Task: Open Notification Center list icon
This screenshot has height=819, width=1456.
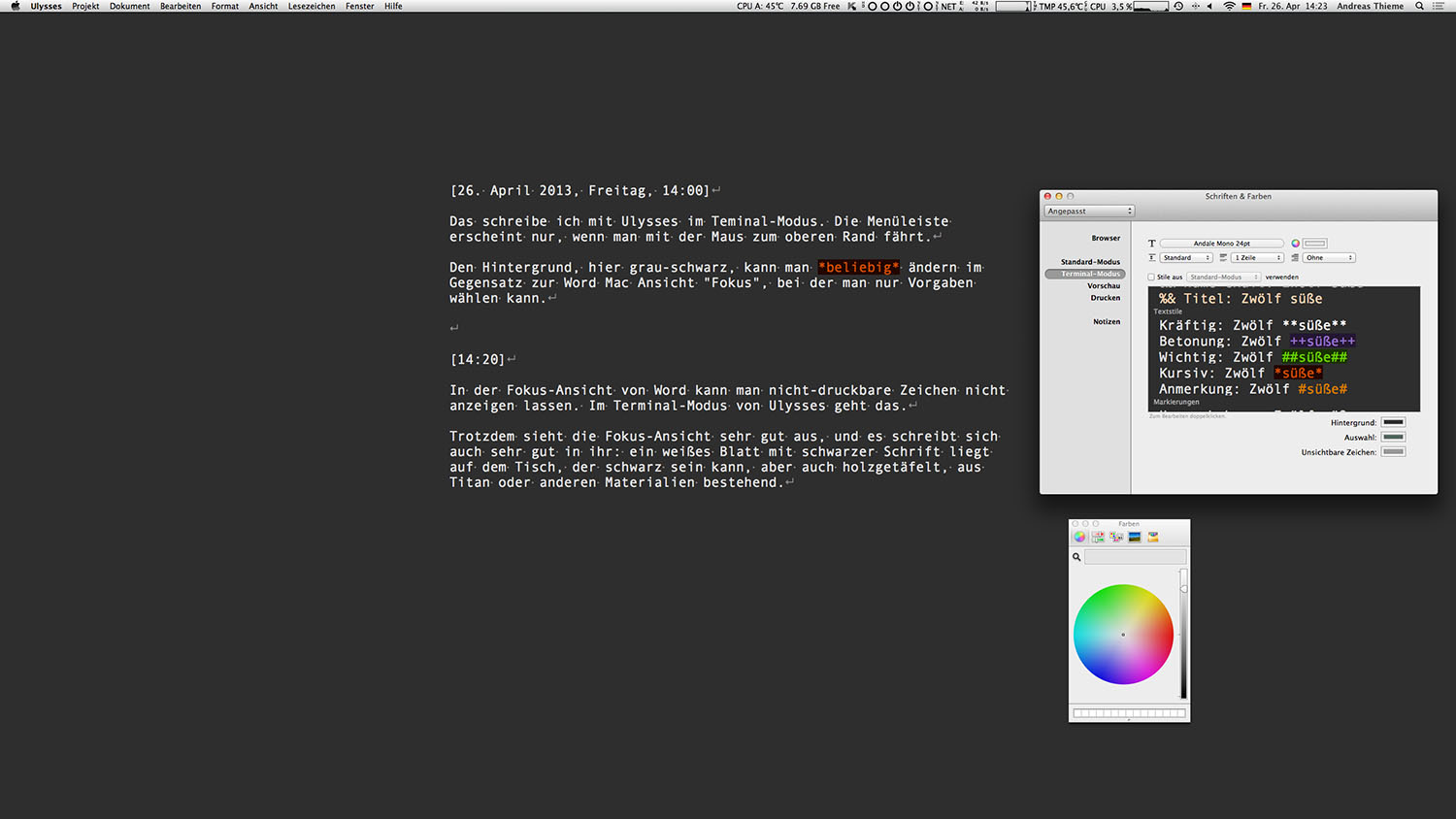Action: point(1439,6)
